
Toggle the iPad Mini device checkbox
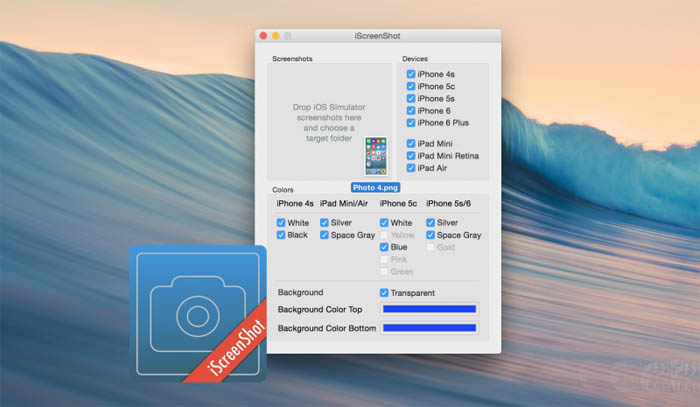411,143
